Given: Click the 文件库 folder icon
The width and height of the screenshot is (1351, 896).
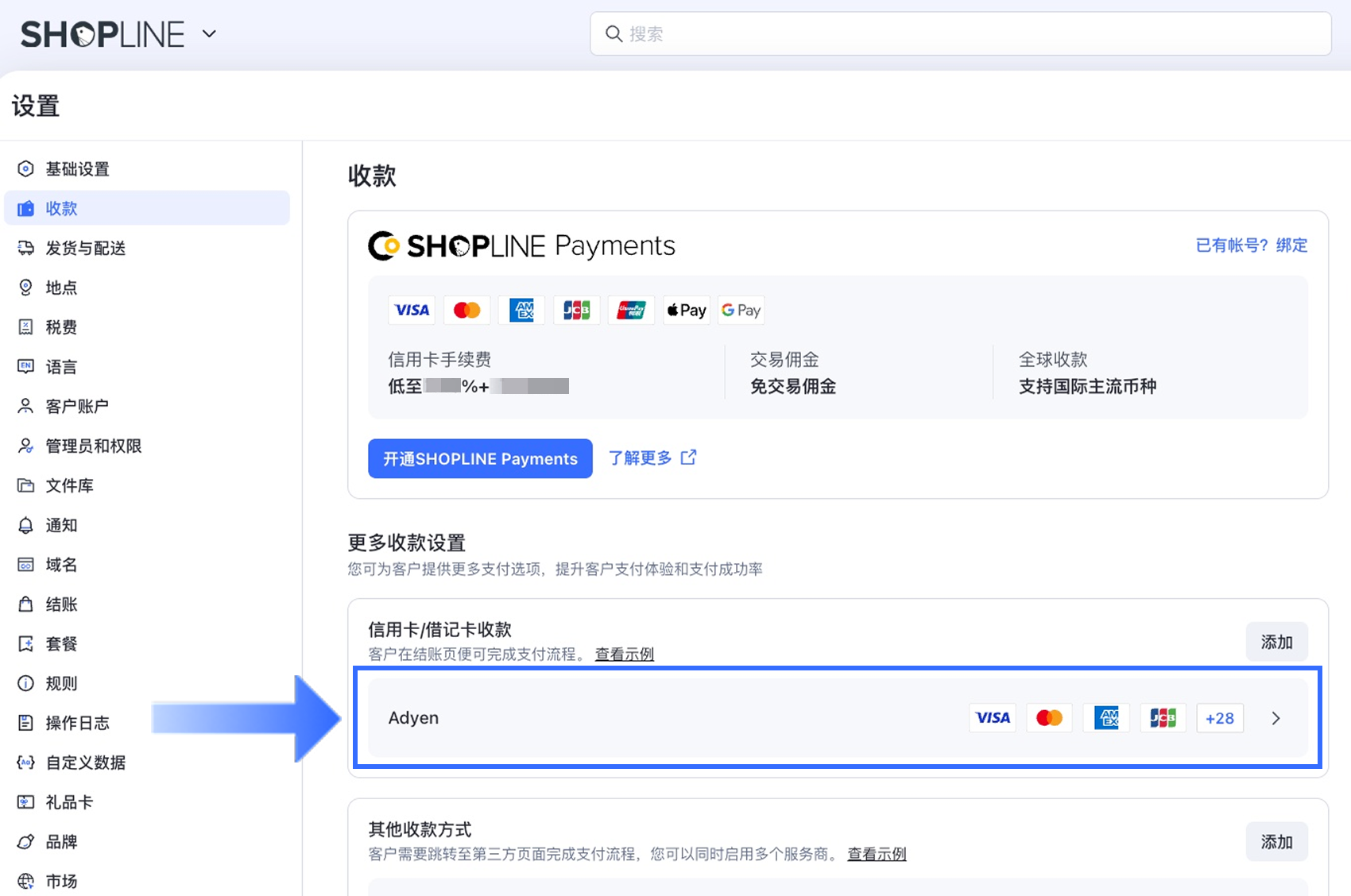Looking at the screenshot, I should pos(25,485).
